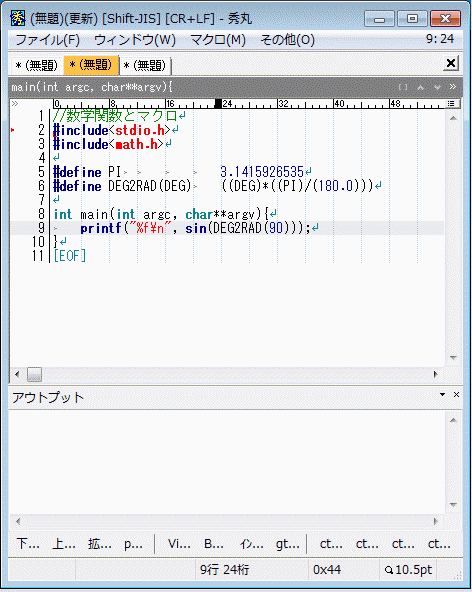The height and width of the screenshot is (592, 472).
Task: Click the 0x44 character code in status bar
Action: 327,569
